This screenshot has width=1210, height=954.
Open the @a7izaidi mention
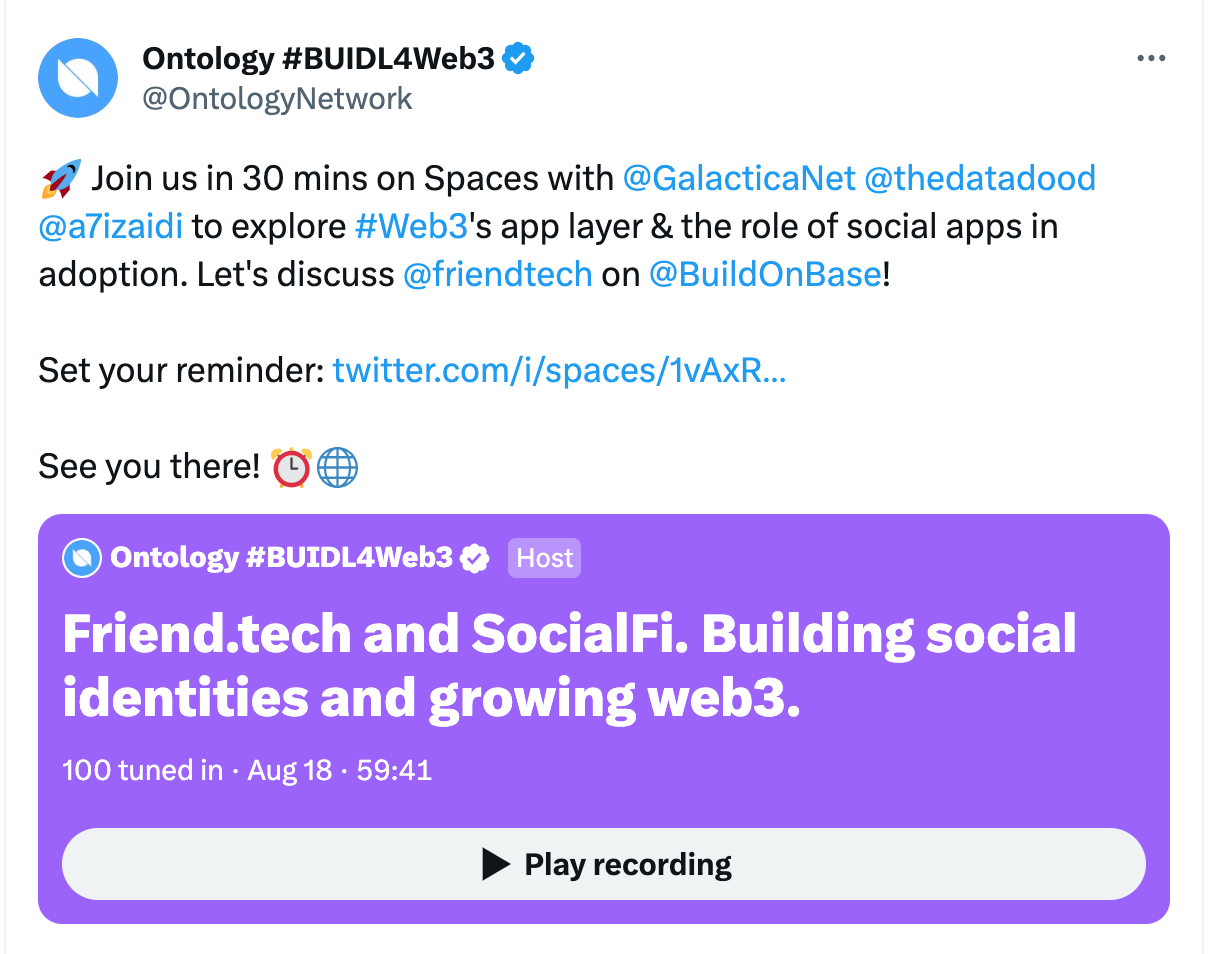coord(111,226)
